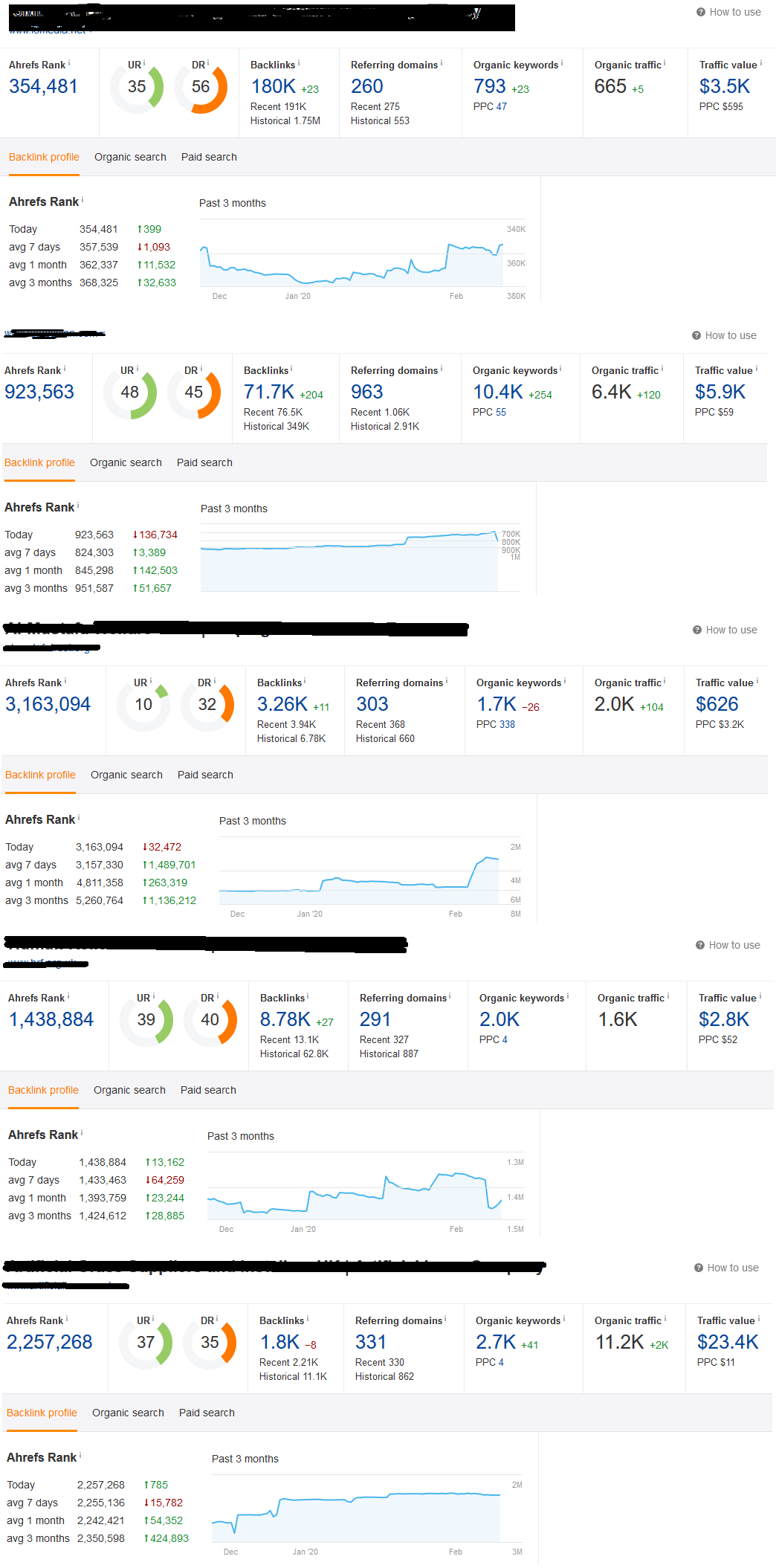Click the info icon beside Traffic value above $3.5K
The image size is (776, 1568).
point(760,63)
